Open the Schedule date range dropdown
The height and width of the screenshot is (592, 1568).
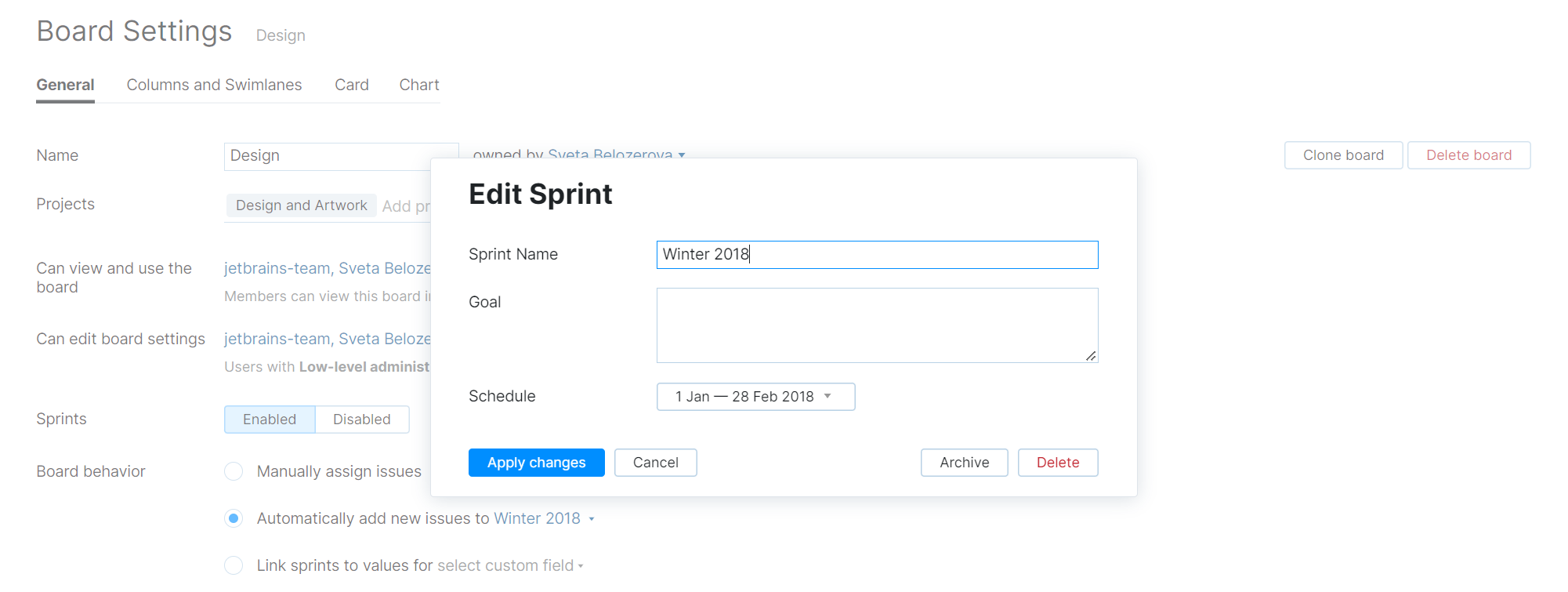[x=755, y=397]
